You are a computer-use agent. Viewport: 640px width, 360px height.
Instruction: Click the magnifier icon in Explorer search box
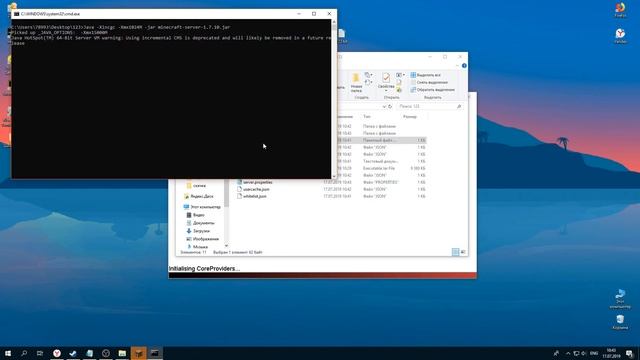click(x=459, y=106)
